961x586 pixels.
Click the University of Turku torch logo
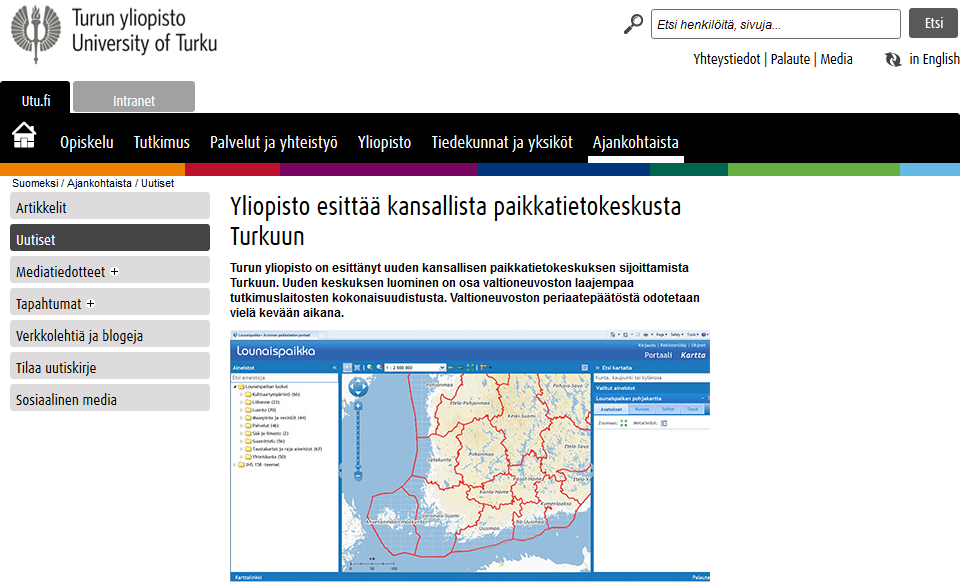tap(36, 34)
